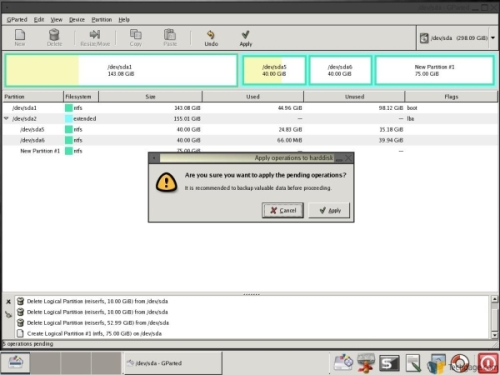
Task: Click the /dev/sda - GParted taskbar button
Action: point(173,363)
